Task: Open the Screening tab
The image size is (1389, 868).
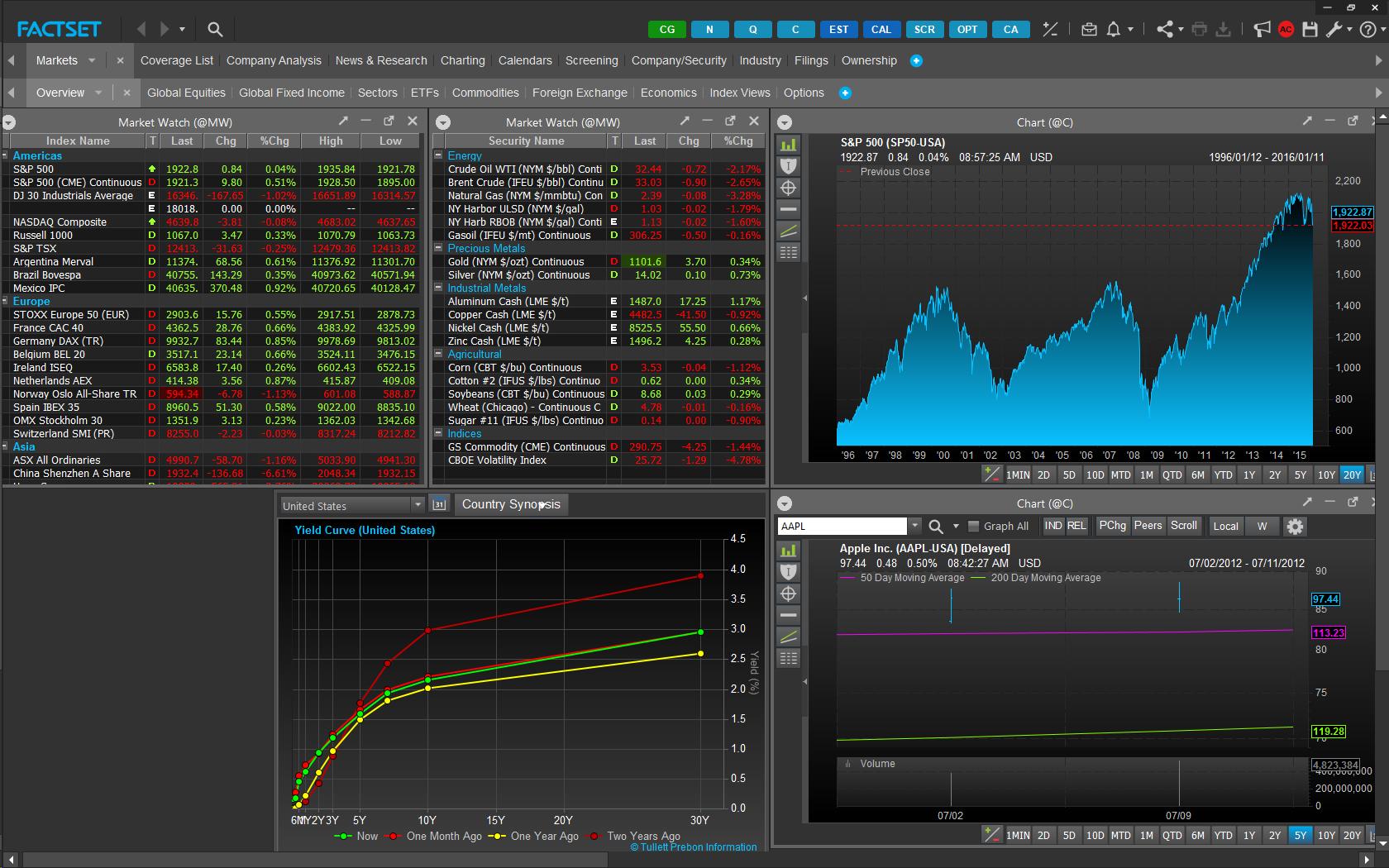Action: point(591,60)
